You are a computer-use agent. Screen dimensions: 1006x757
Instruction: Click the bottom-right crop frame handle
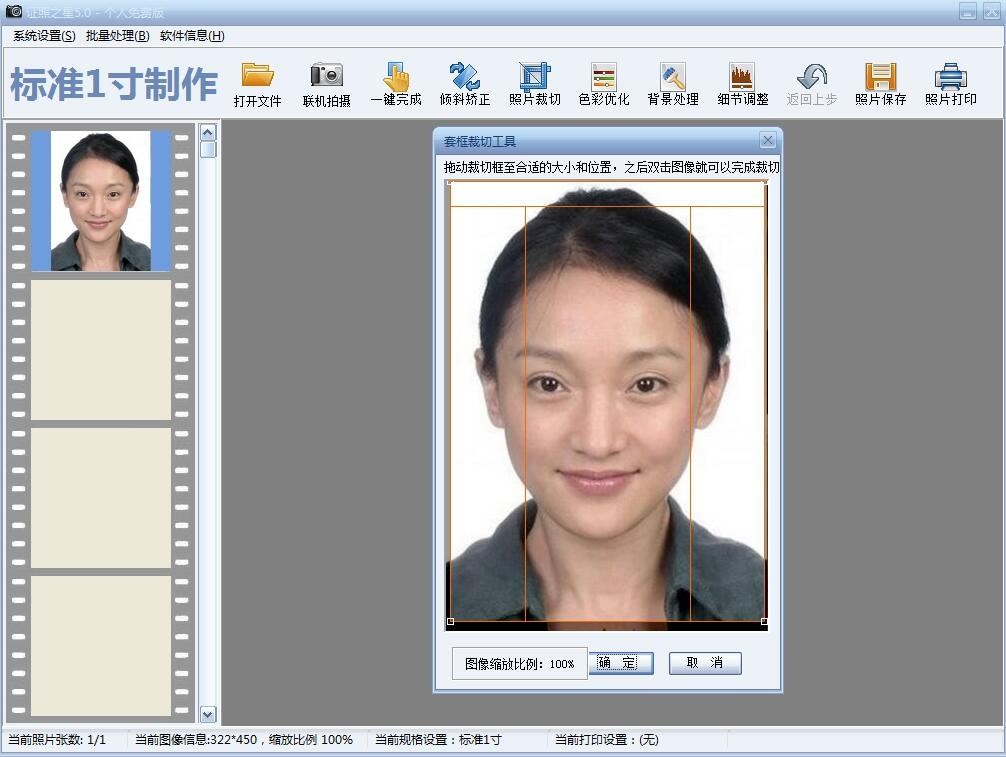pos(764,621)
